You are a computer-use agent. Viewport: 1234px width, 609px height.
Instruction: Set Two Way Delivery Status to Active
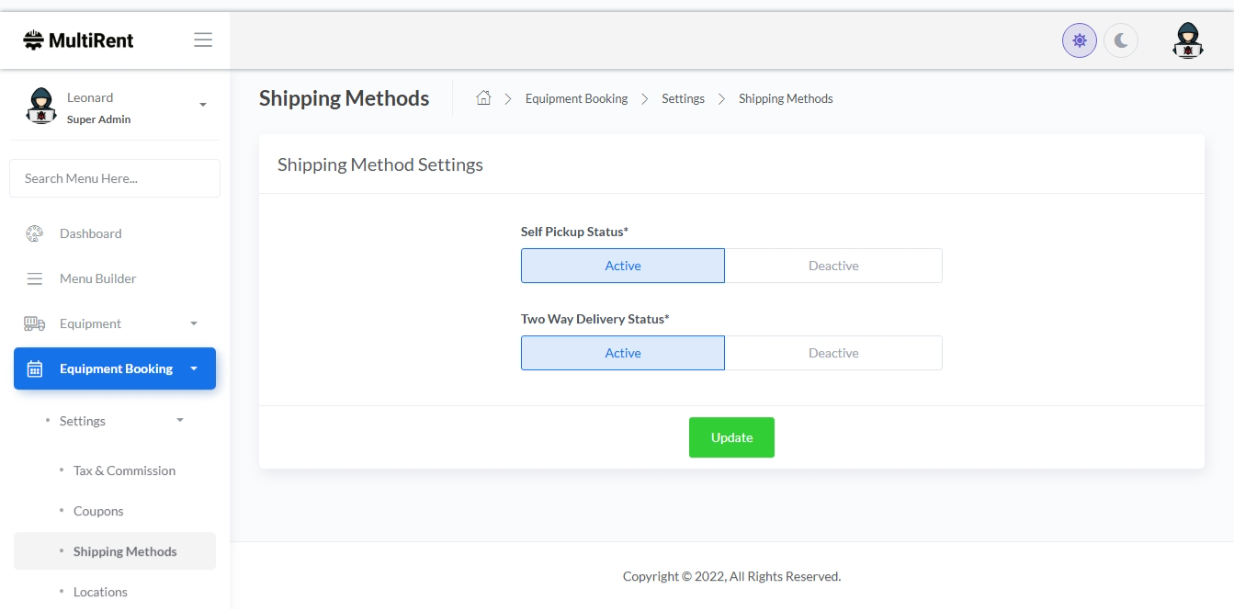(622, 353)
